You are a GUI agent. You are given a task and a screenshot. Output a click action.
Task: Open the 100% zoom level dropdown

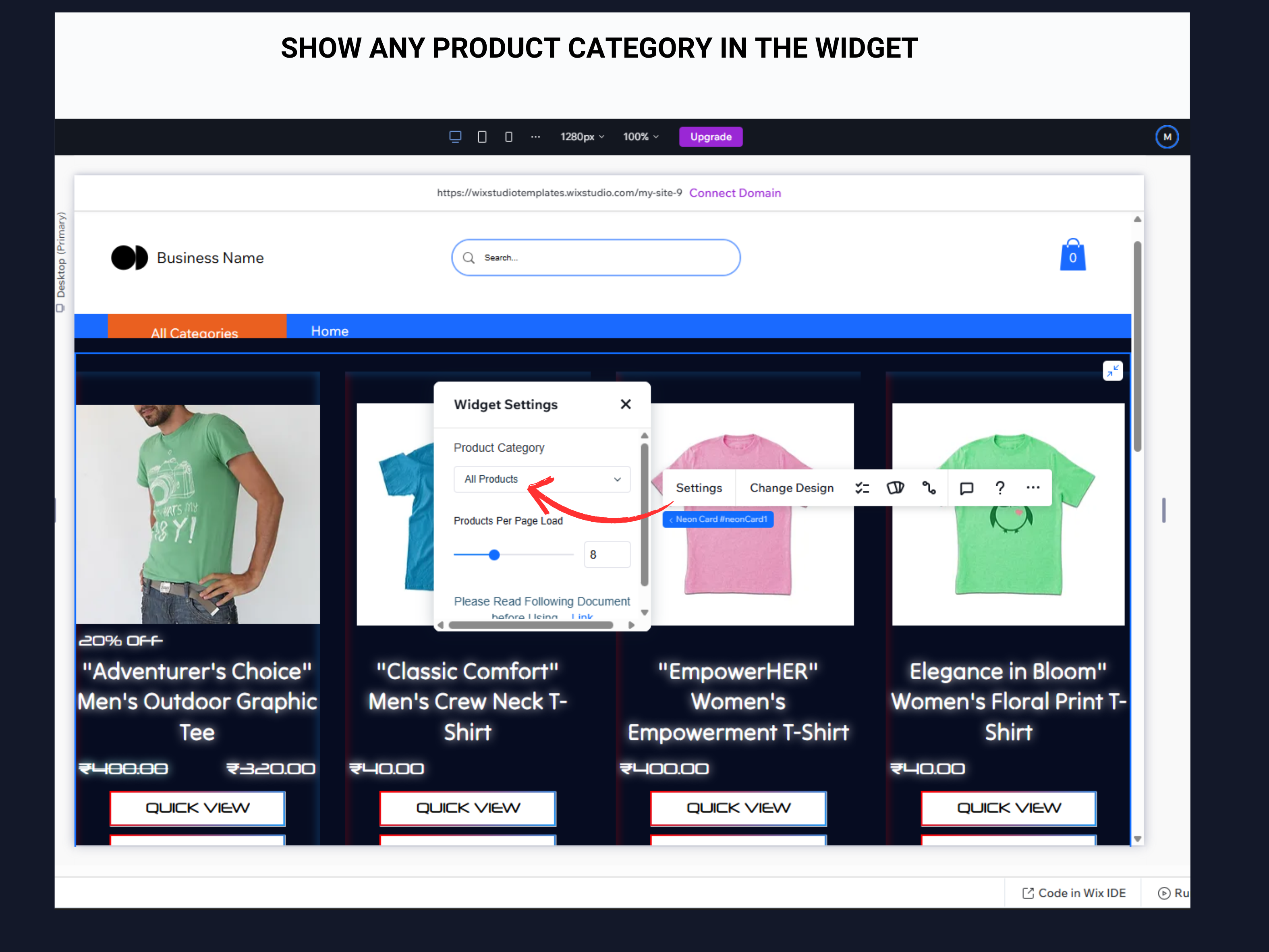click(x=641, y=137)
